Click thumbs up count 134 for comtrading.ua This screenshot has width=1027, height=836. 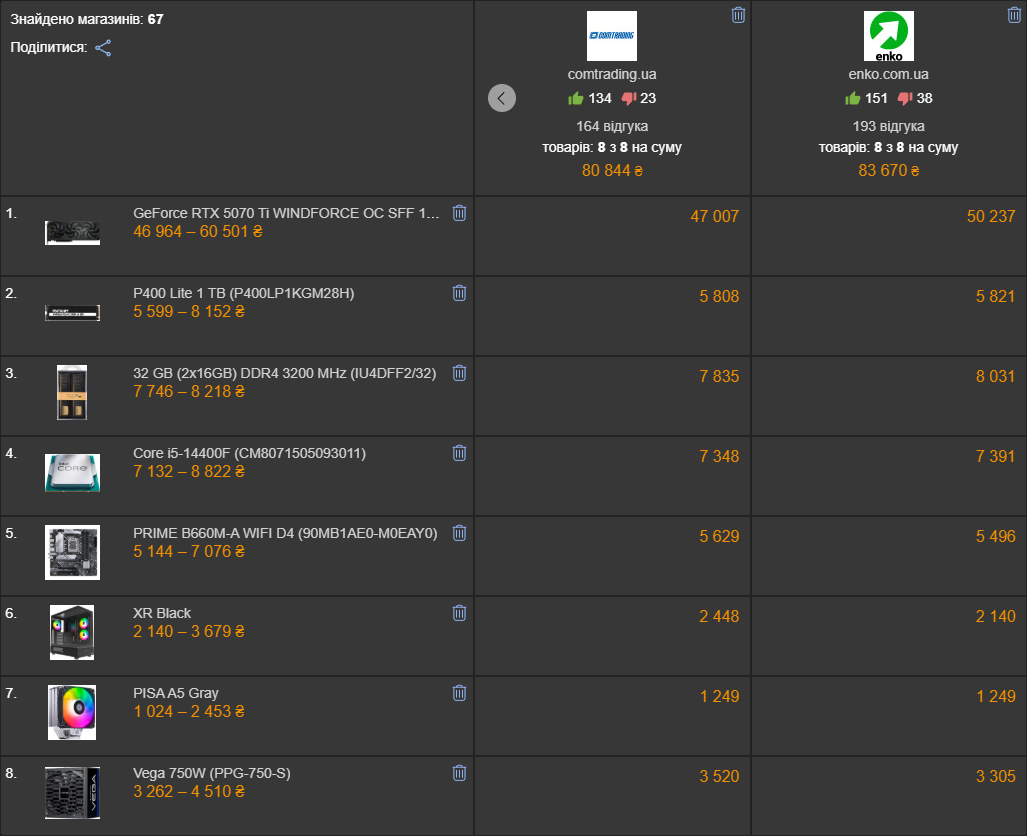pos(589,98)
